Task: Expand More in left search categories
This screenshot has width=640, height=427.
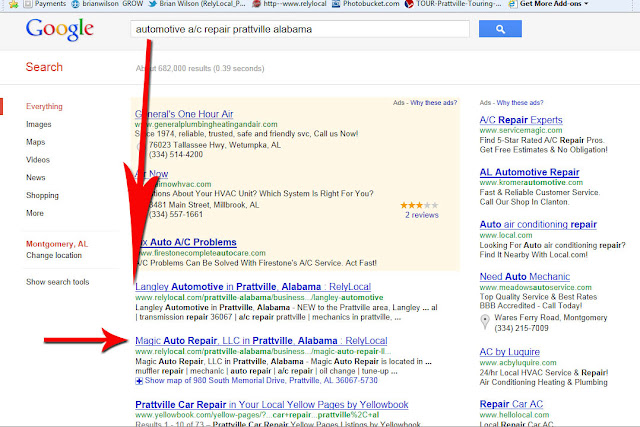Action: [35, 213]
